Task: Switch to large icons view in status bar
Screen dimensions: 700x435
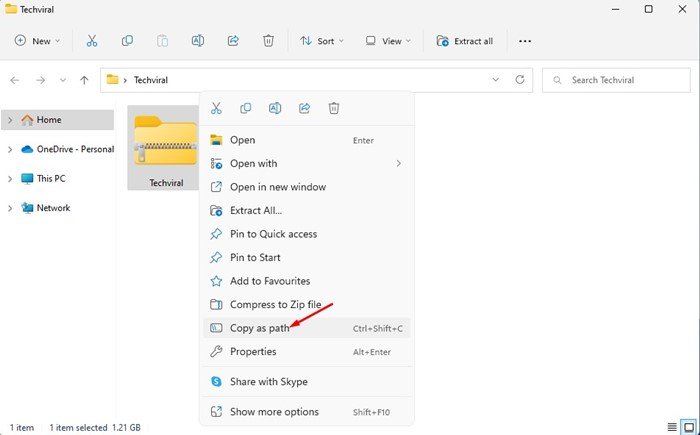Action: [689, 427]
